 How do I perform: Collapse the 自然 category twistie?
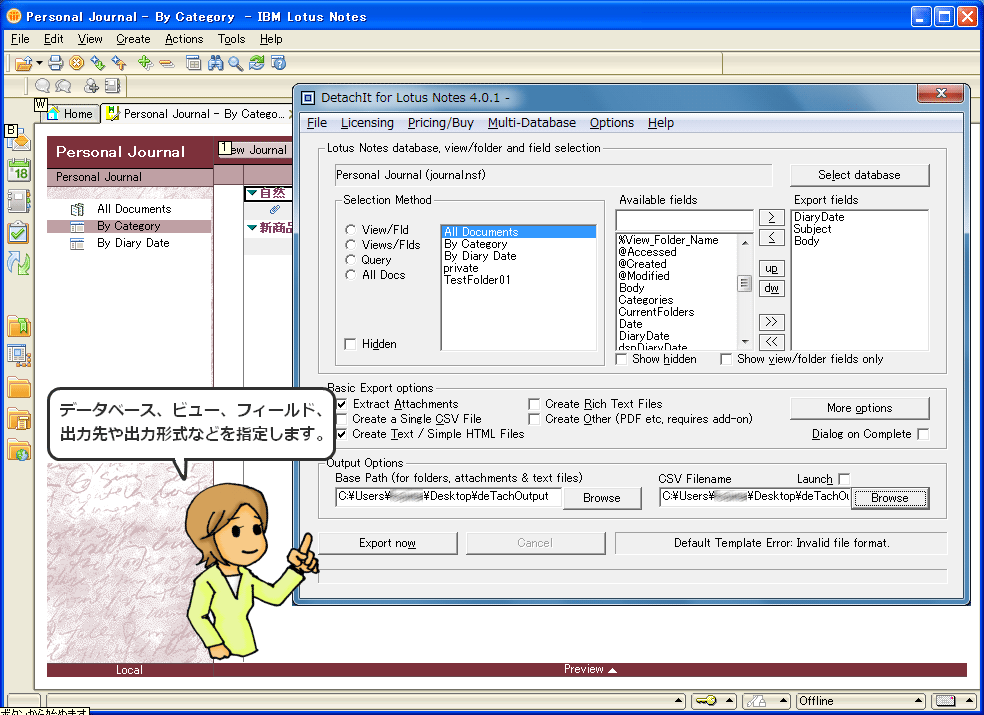tap(252, 193)
